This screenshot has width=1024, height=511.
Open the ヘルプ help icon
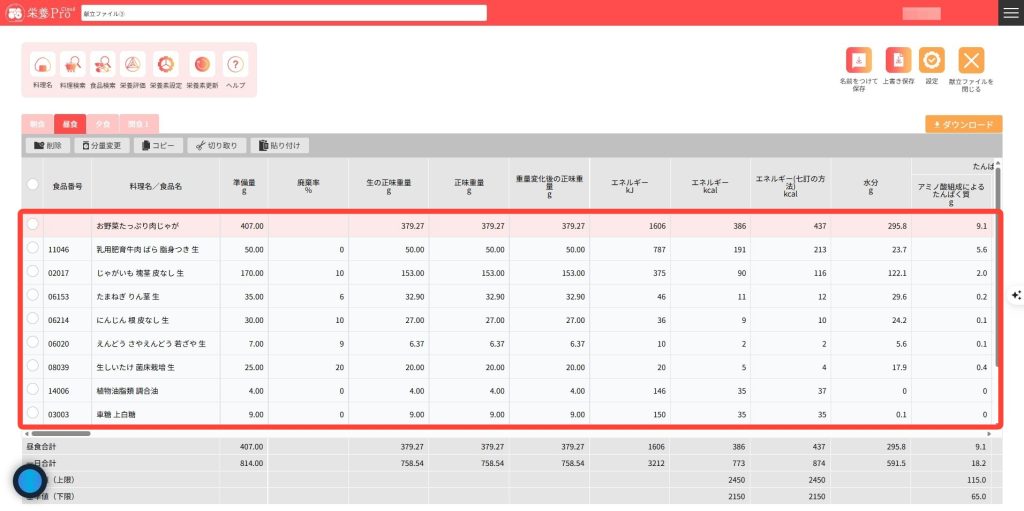pyautogui.click(x=236, y=65)
